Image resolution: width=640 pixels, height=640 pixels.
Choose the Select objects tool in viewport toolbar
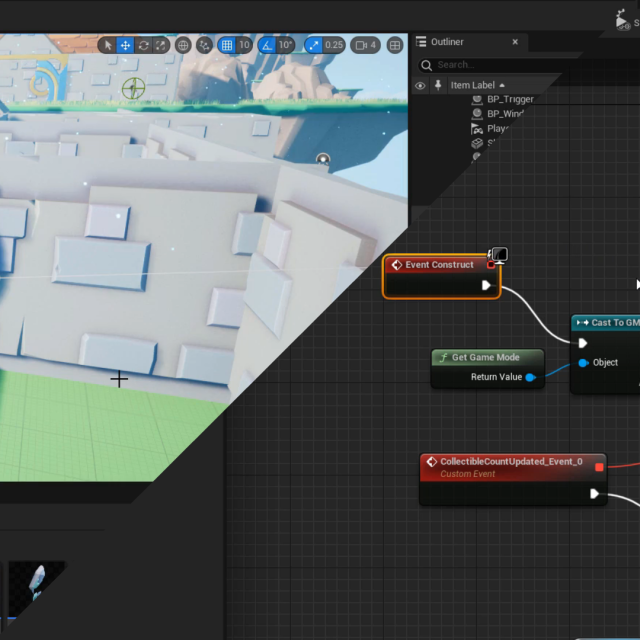[108, 45]
